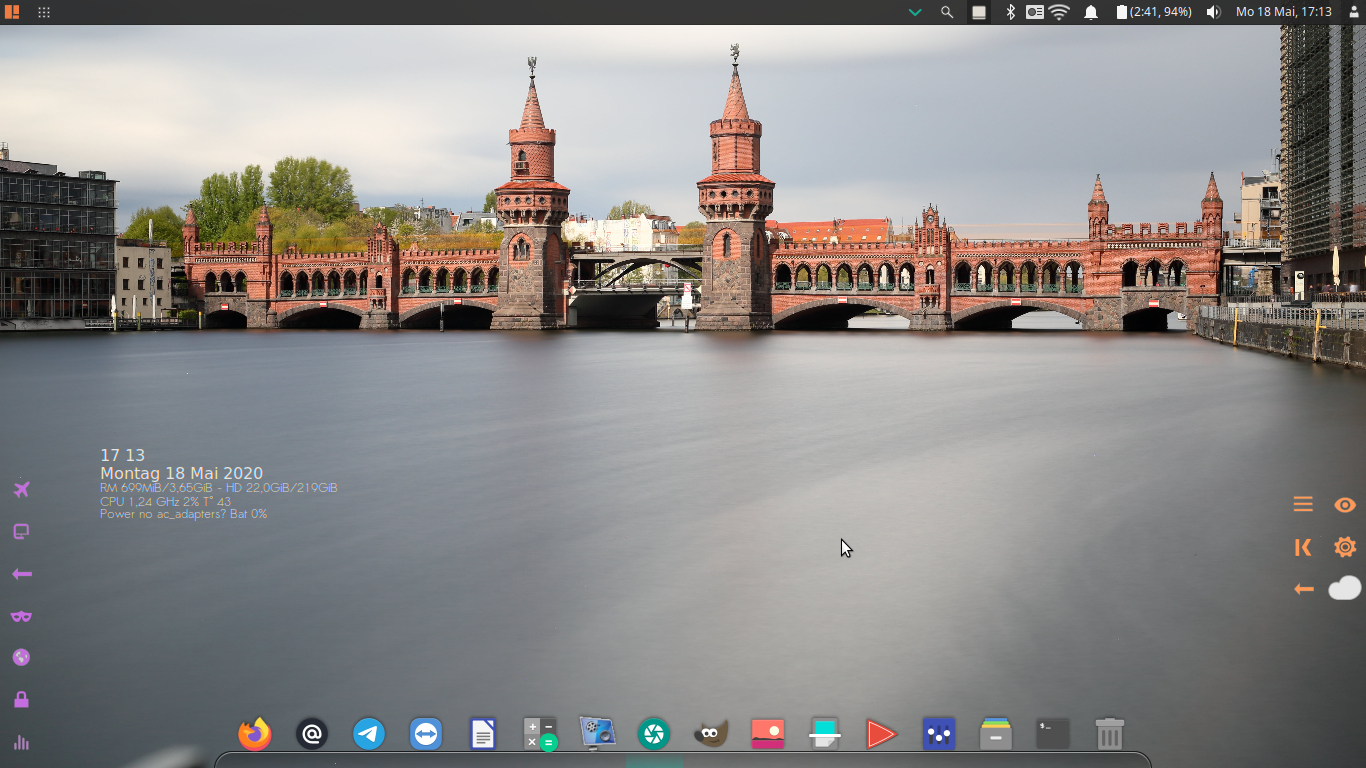Image resolution: width=1366 pixels, height=768 pixels.
Task: Open Thunderbird mail from the dock
Action: [x=311, y=733]
